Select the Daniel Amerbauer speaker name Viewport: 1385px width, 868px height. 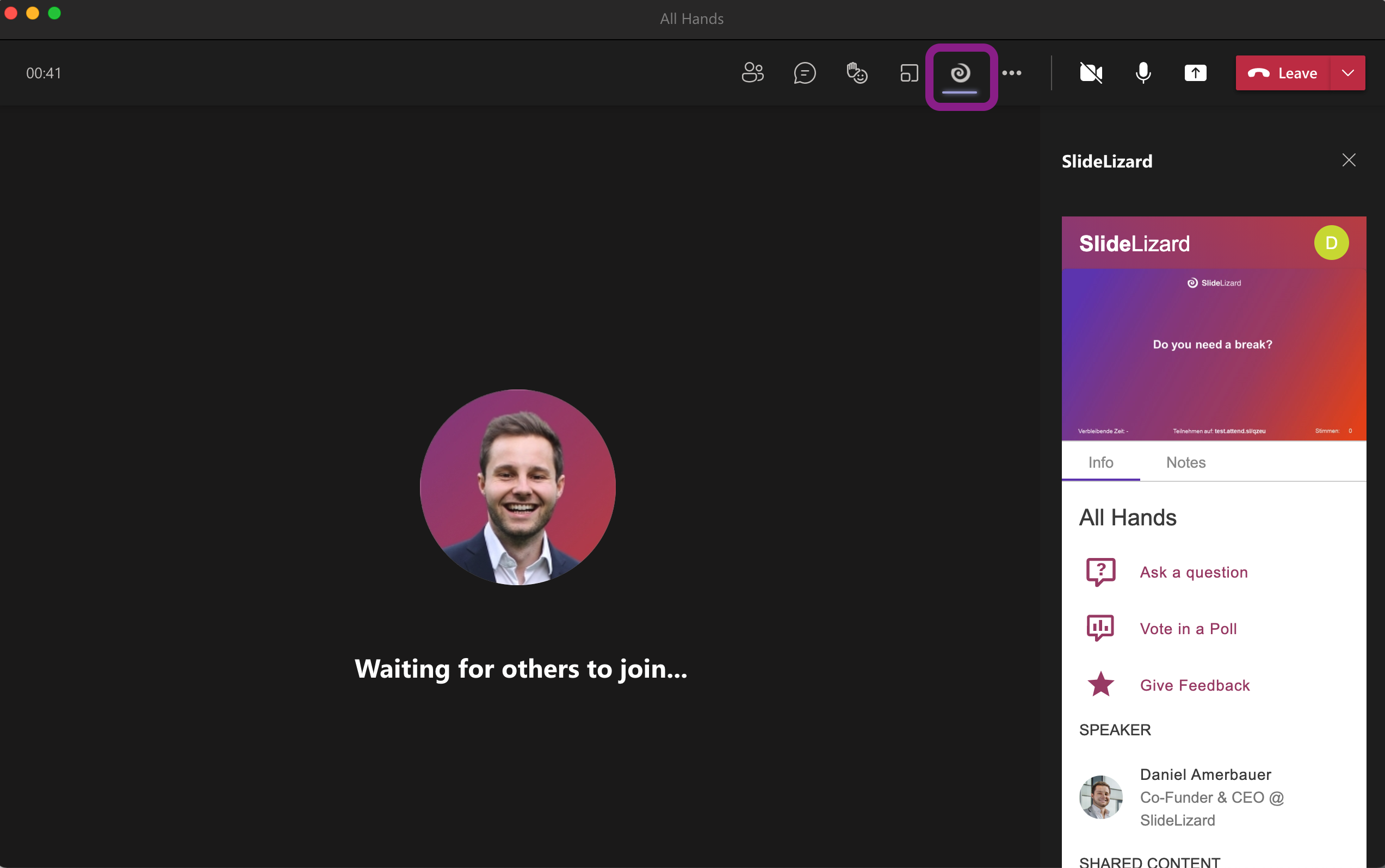point(1205,774)
